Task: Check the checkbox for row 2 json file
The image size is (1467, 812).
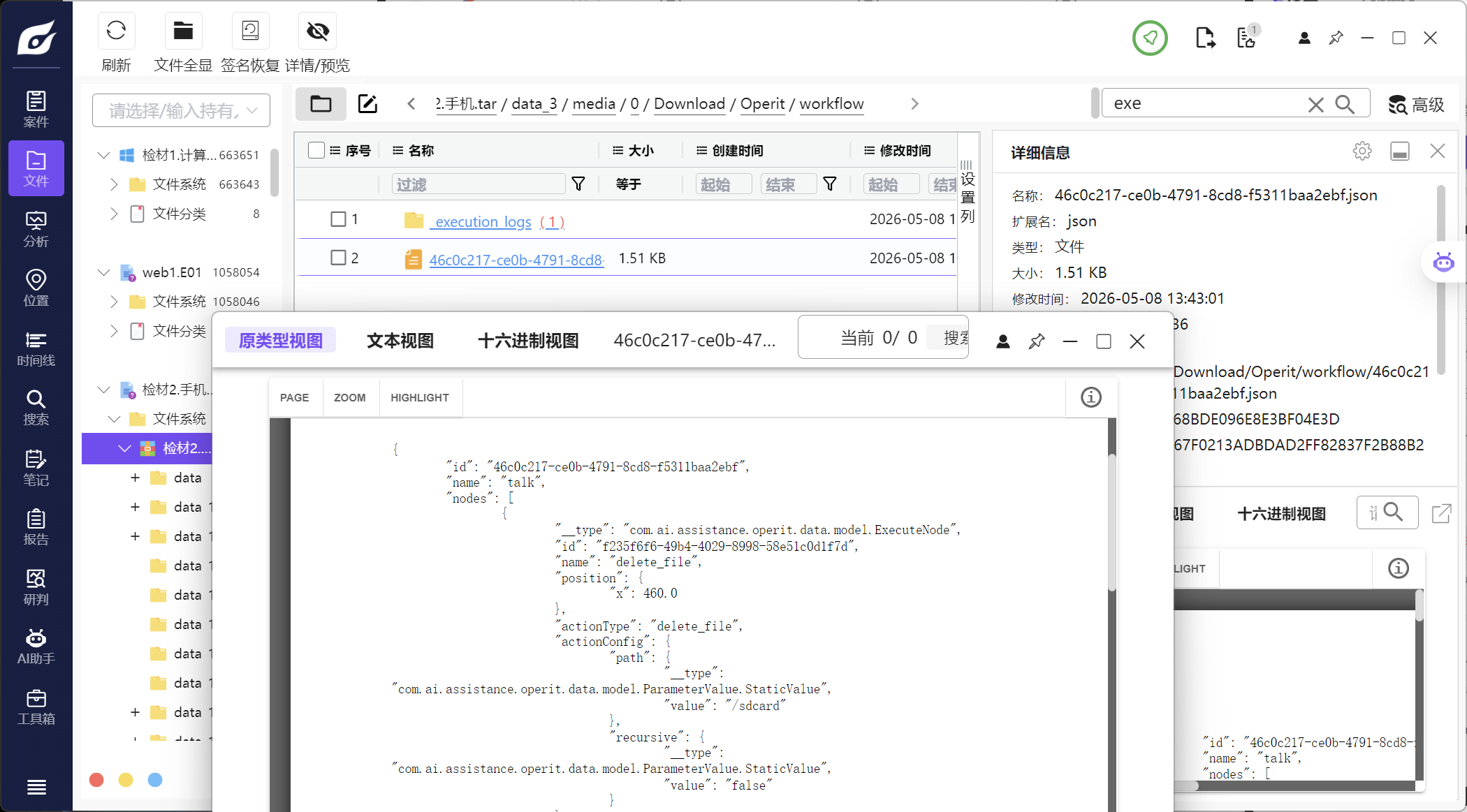Action: coord(338,258)
